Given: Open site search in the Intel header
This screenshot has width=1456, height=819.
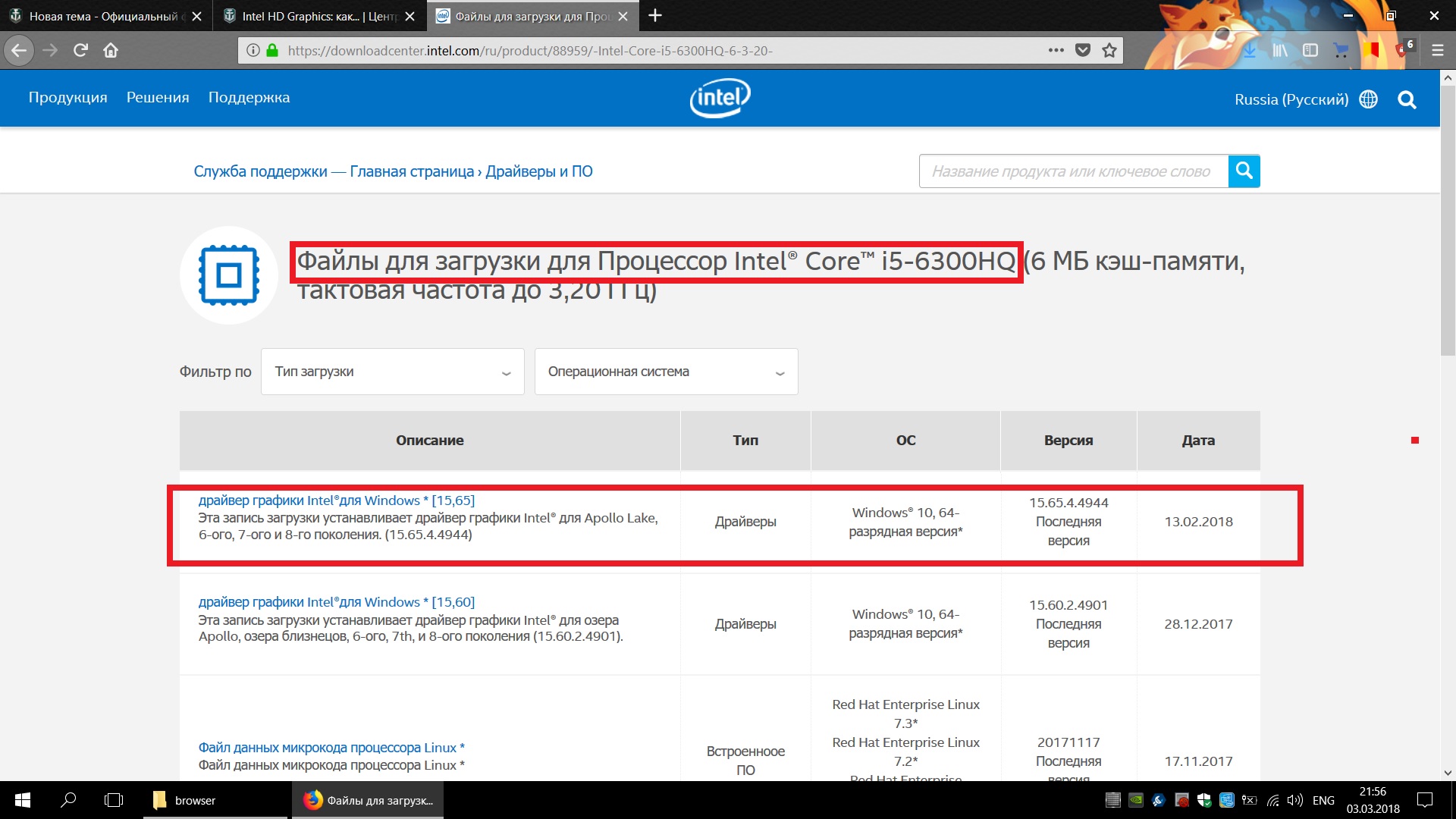Looking at the screenshot, I should 1407,99.
